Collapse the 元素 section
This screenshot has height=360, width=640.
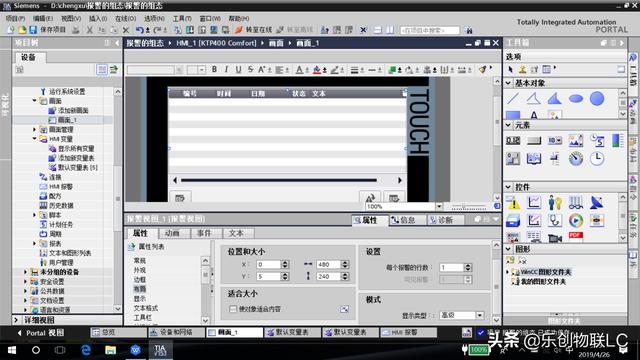click(508, 125)
